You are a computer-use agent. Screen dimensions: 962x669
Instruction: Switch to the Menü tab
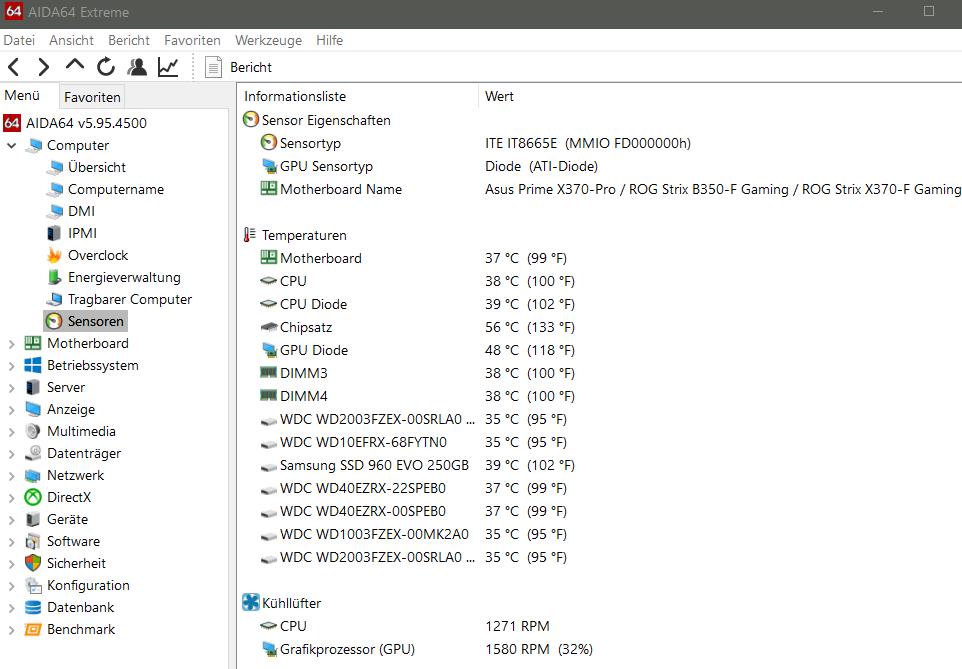(22, 96)
